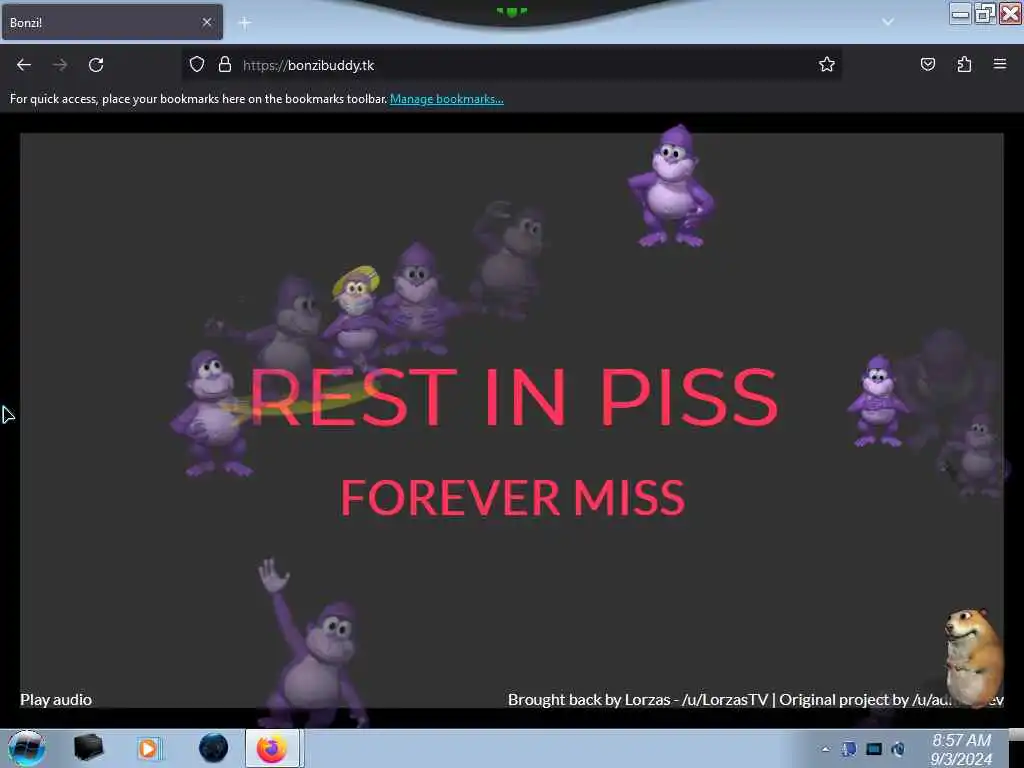Open the black box taskbar icon
The height and width of the screenshot is (768, 1024).
coord(88,748)
